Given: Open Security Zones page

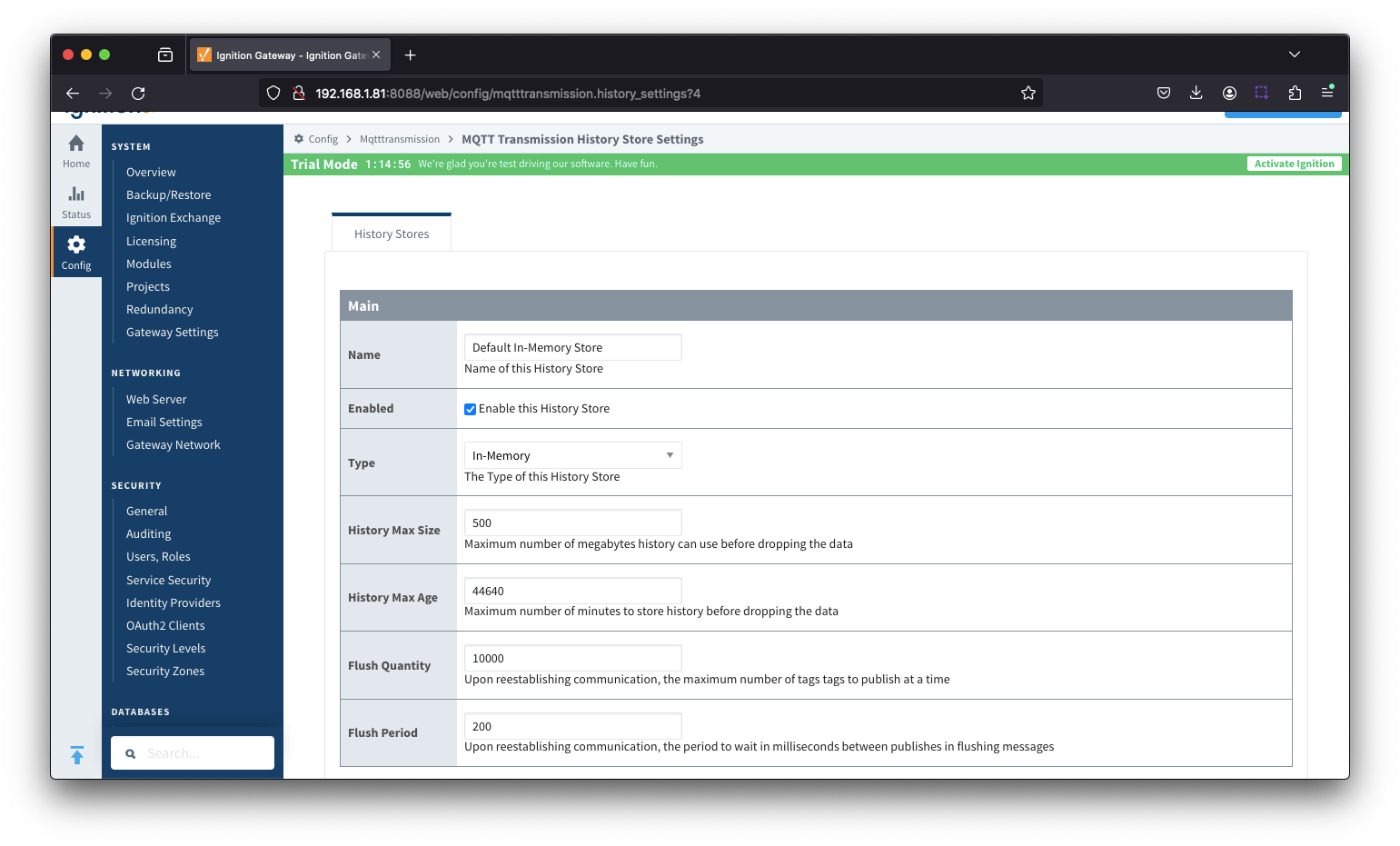Looking at the screenshot, I should pos(165,671).
